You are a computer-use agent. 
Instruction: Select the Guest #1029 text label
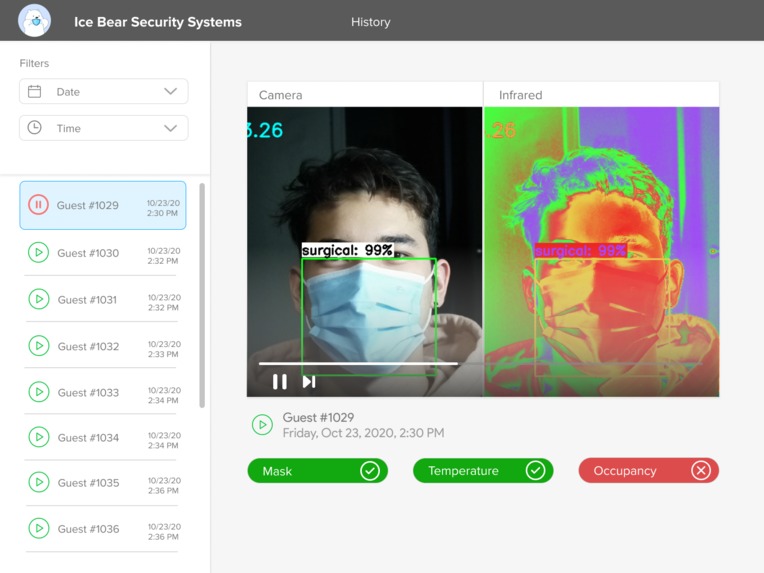(88, 206)
